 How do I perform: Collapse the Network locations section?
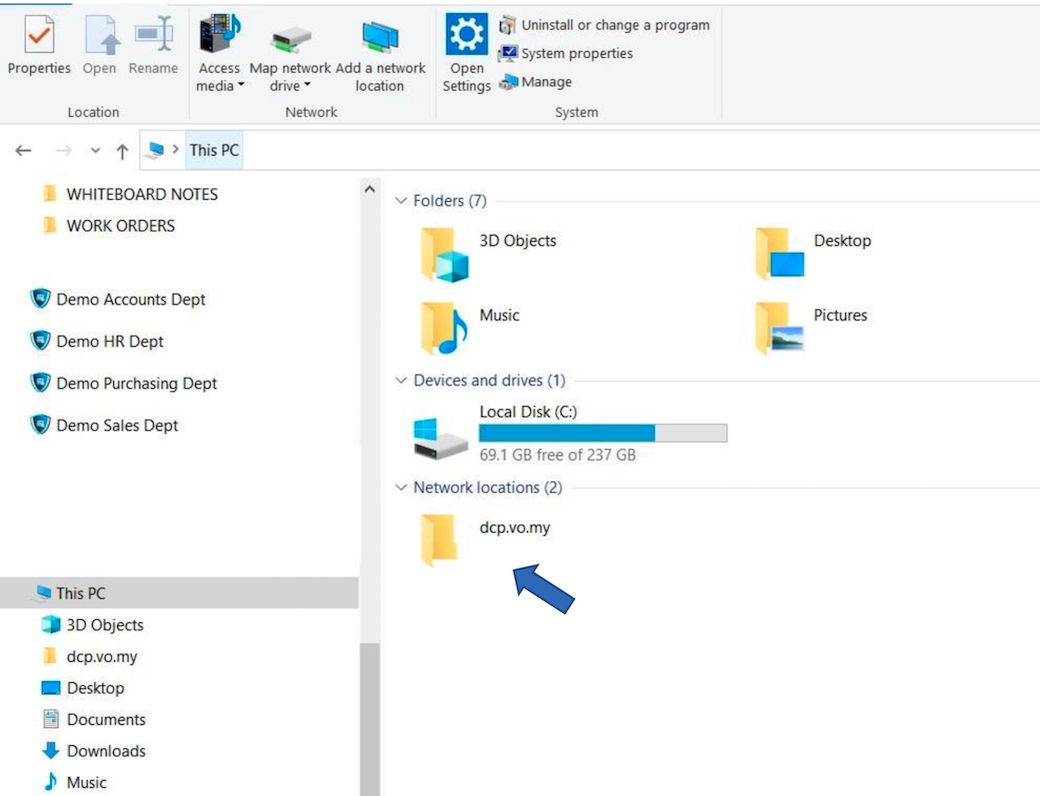coord(402,488)
